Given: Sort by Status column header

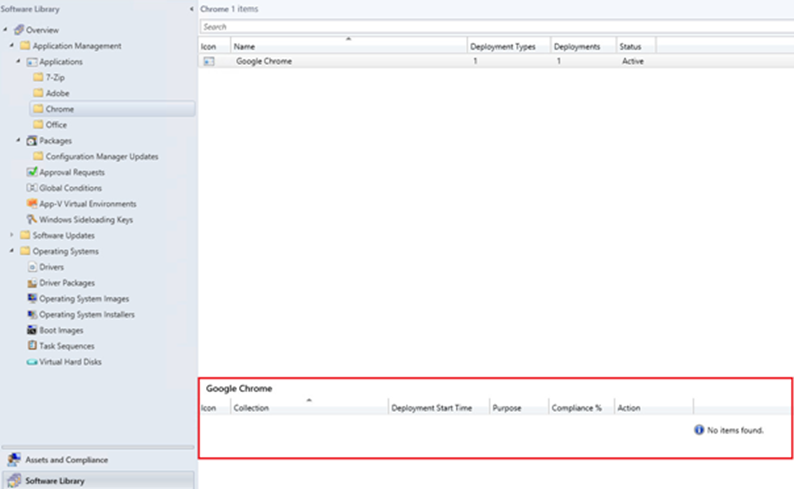Looking at the screenshot, I should pyautogui.click(x=637, y=46).
